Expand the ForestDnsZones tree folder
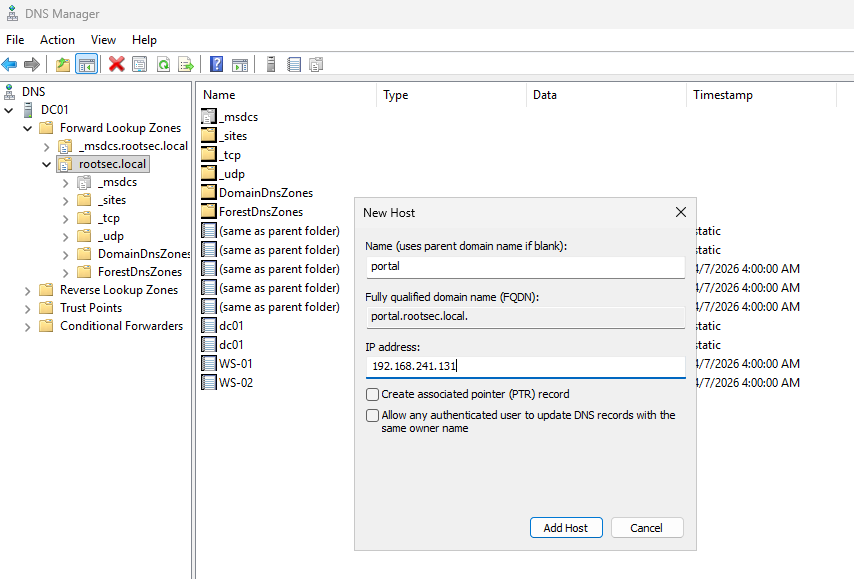 click(65, 273)
